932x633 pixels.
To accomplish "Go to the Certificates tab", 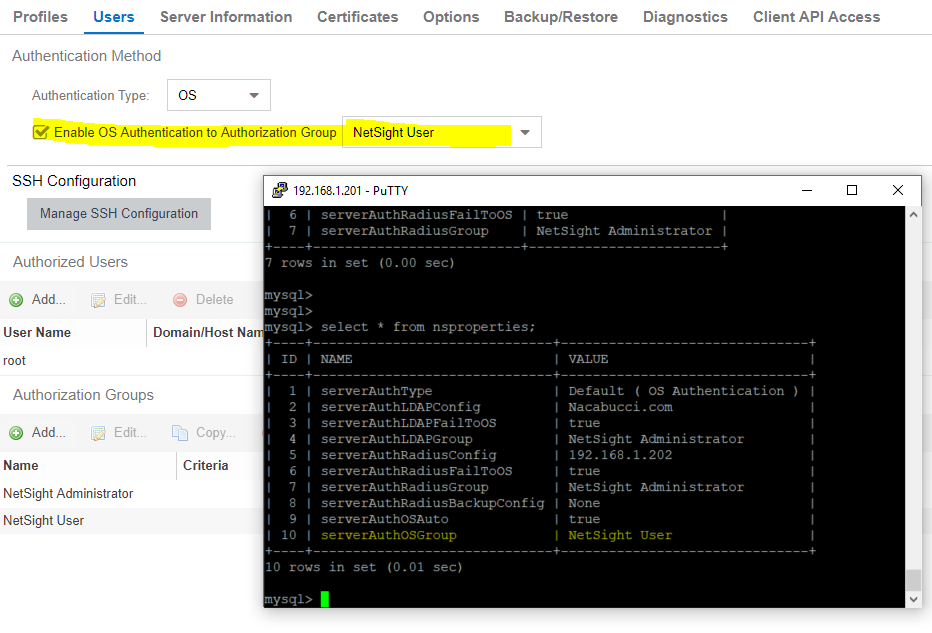I will coord(357,17).
